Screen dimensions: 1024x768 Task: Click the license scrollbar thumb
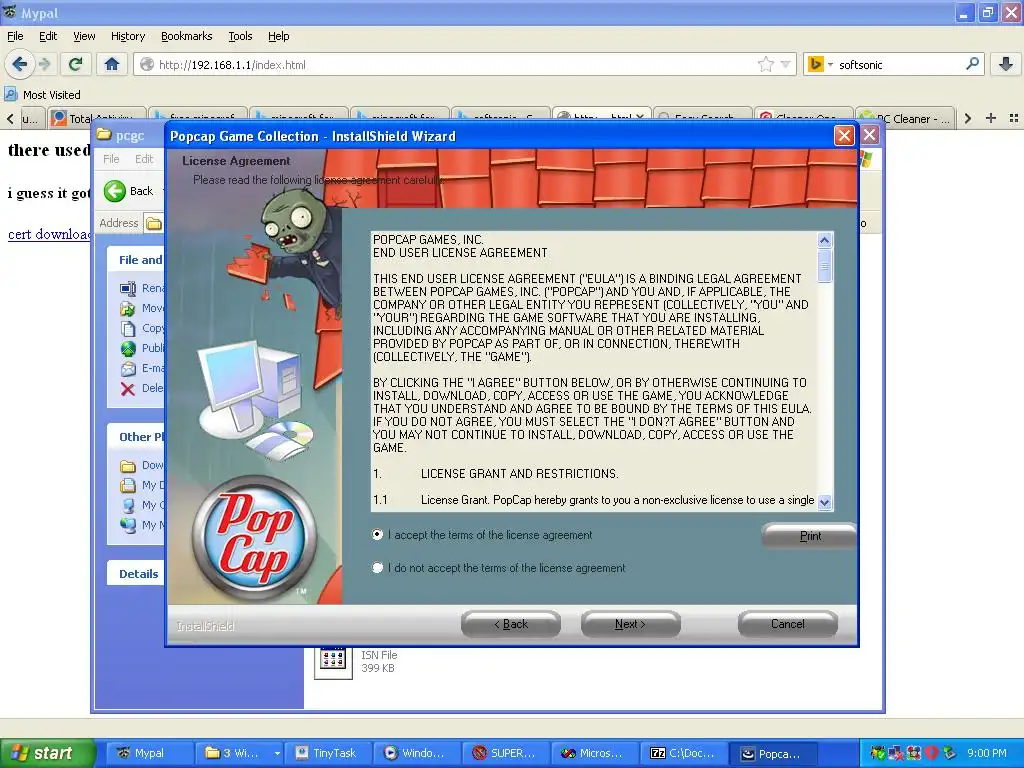coord(825,266)
